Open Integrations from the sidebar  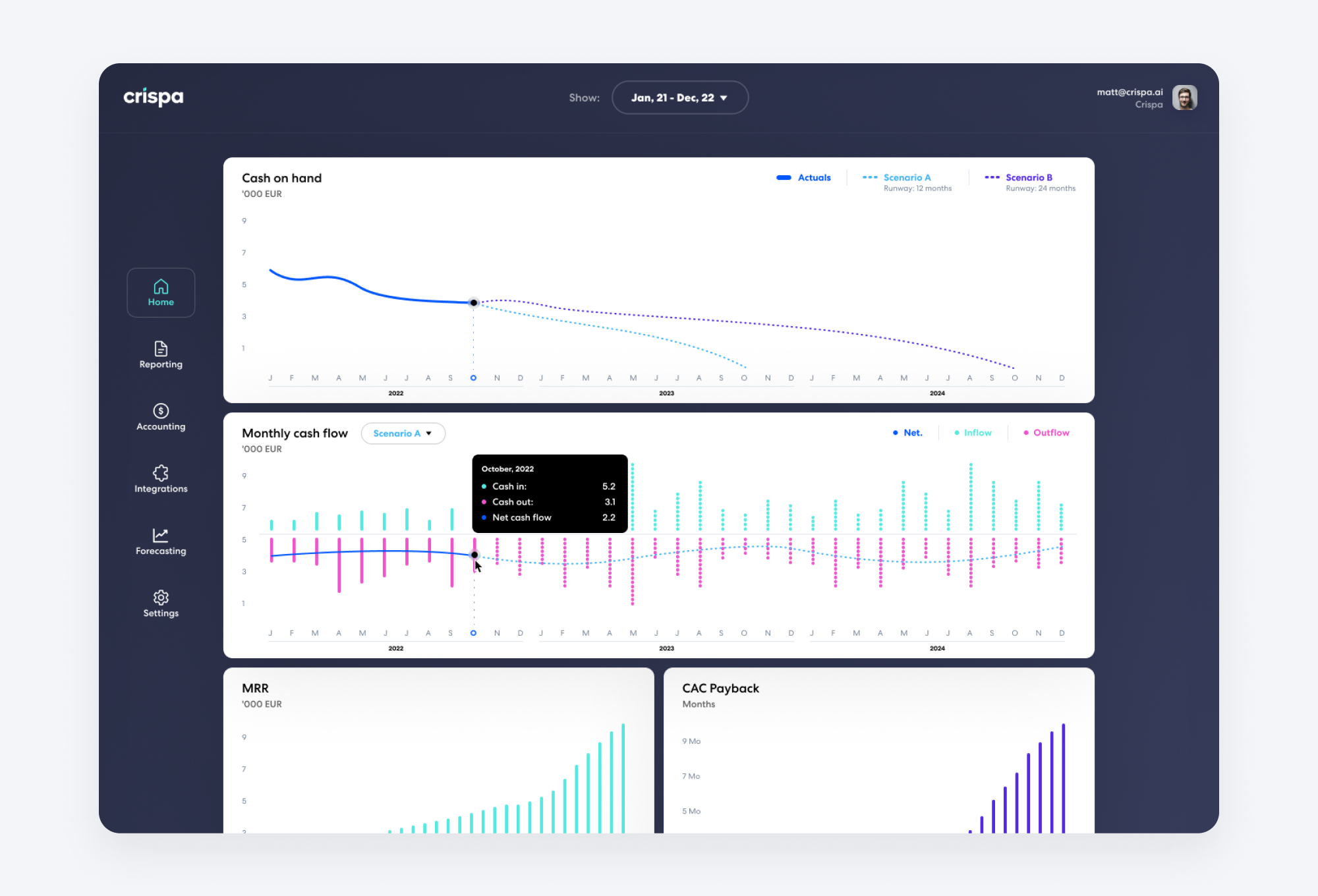point(161,479)
